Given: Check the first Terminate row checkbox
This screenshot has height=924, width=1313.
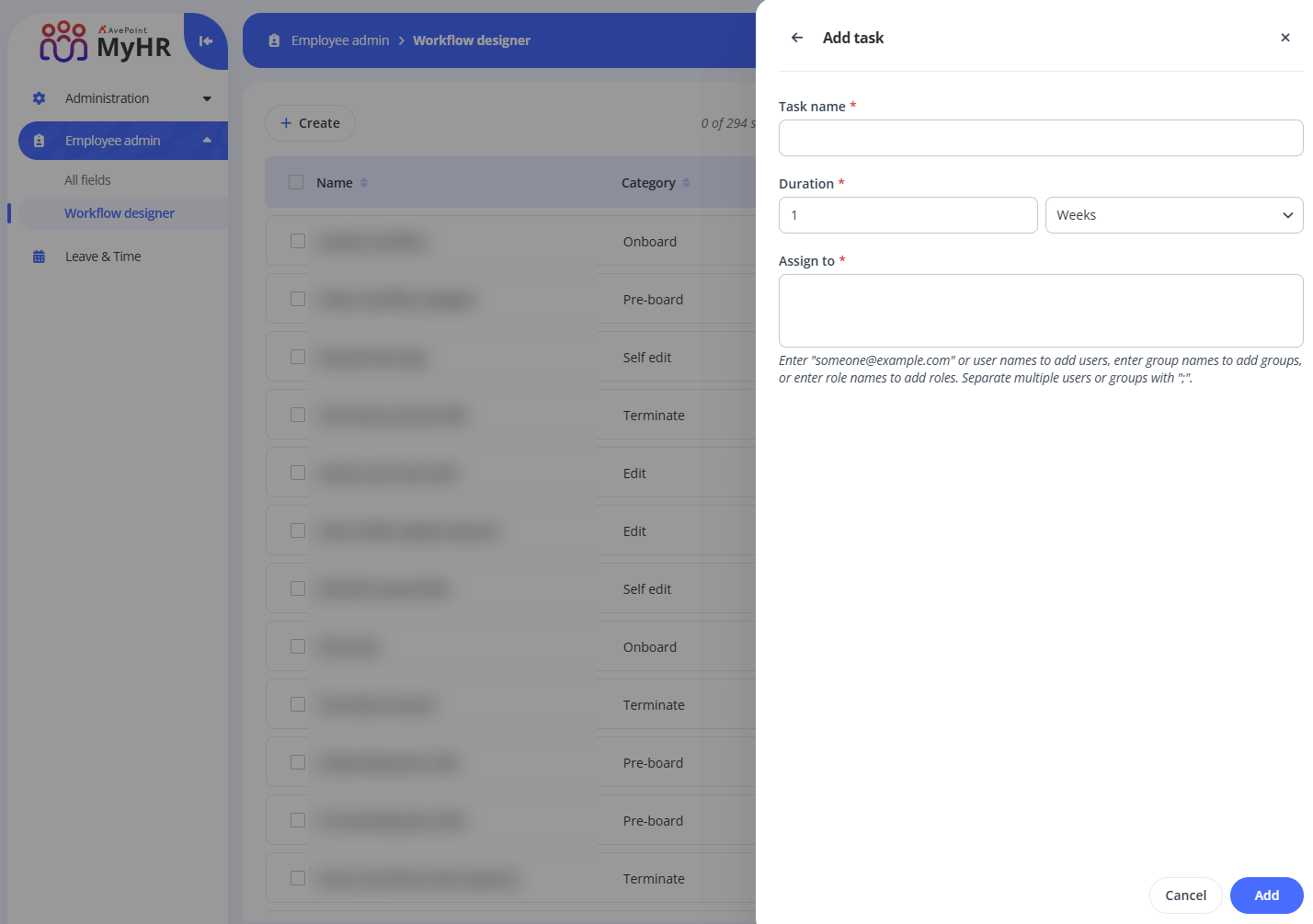Looking at the screenshot, I should point(298,415).
